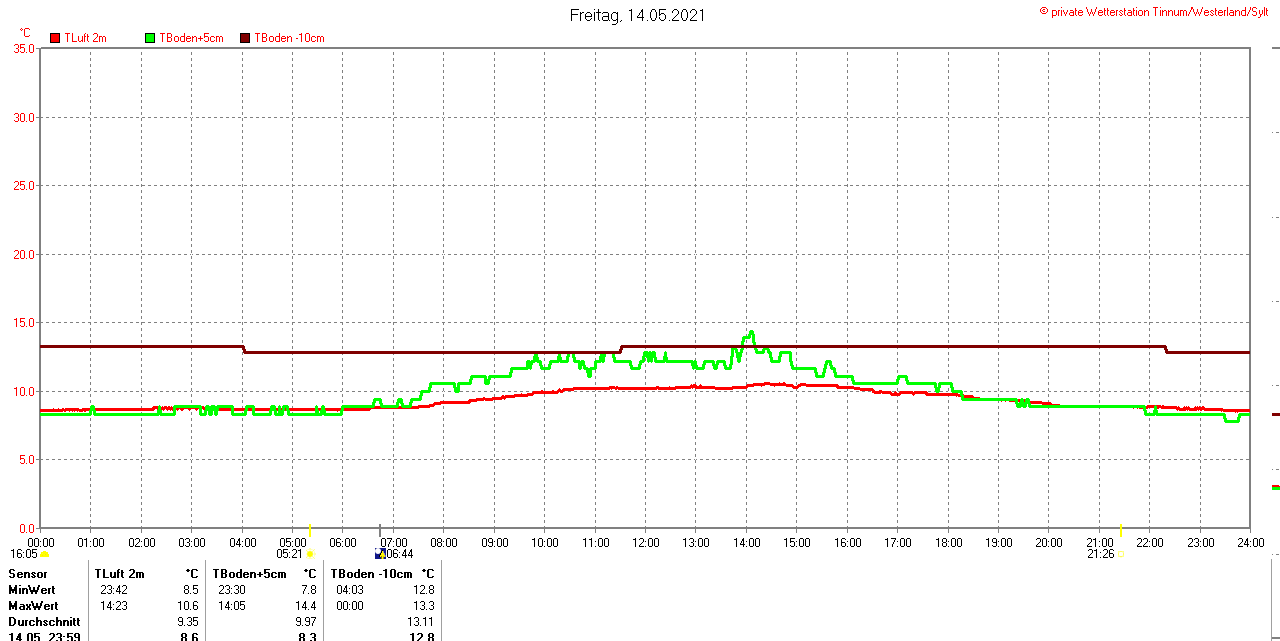Click the green TBoden+5cm legend square
This screenshot has height=641, width=1280.
click(x=151, y=38)
